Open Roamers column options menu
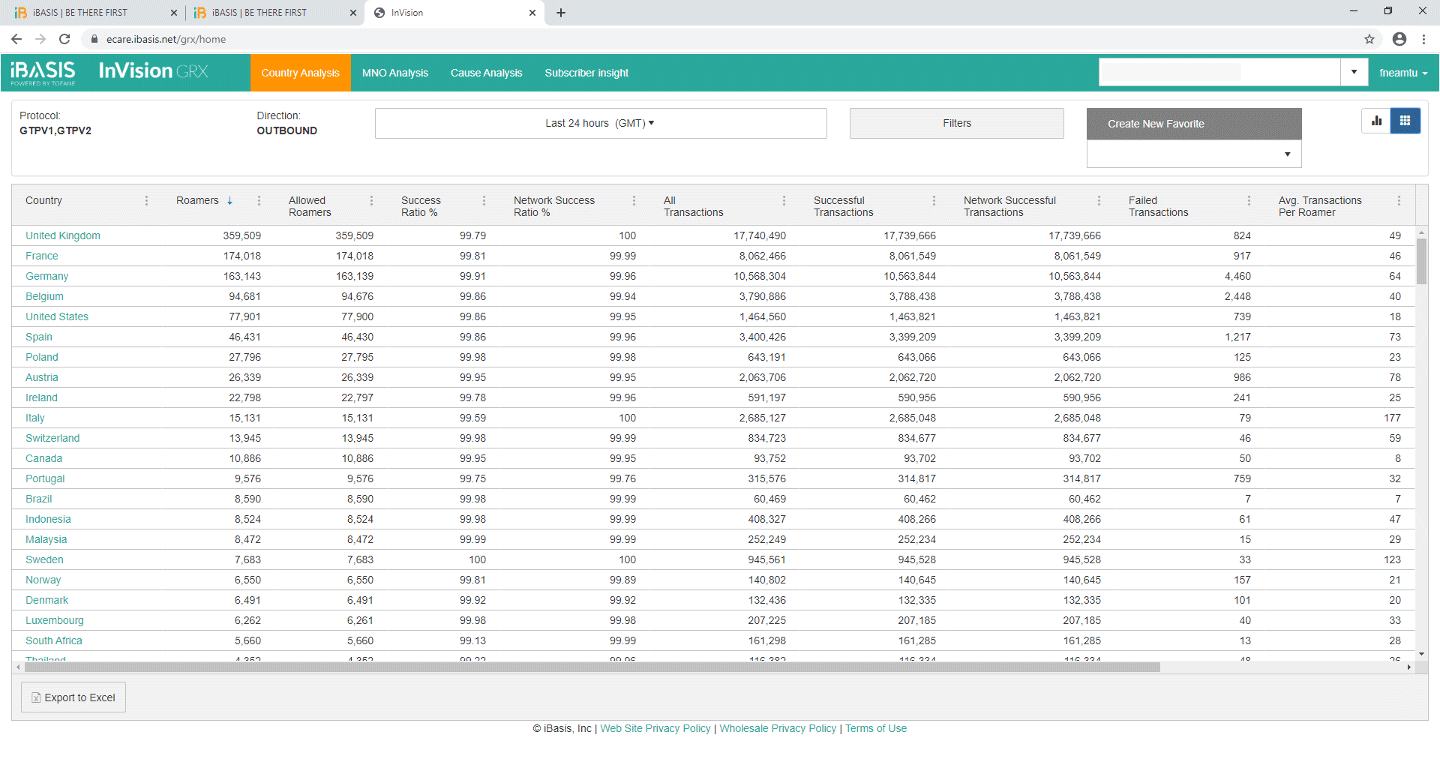Viewport: 1440px width, 780px height. coord(259,201)
